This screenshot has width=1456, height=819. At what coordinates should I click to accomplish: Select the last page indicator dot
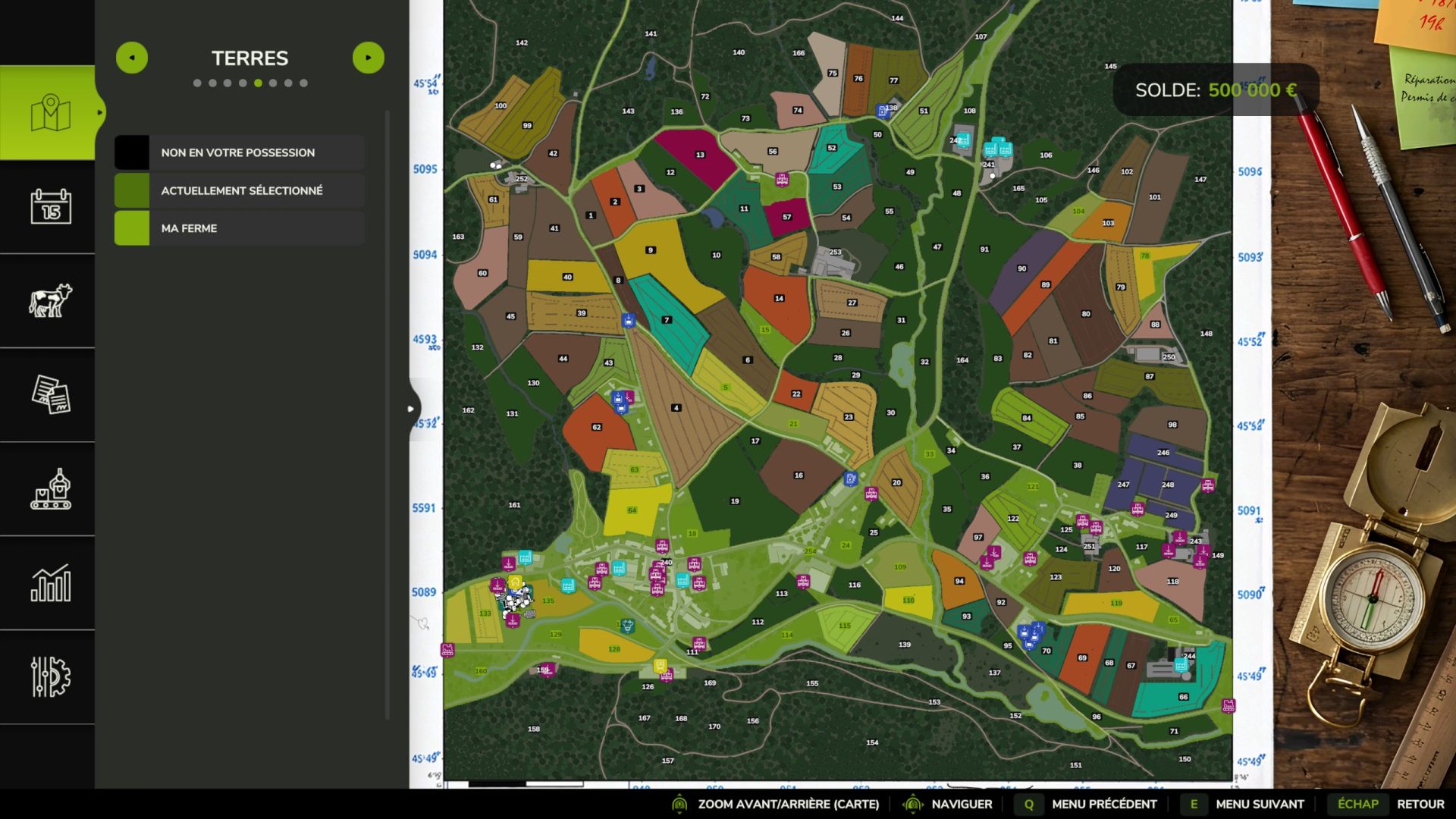(x=303, y=83)
